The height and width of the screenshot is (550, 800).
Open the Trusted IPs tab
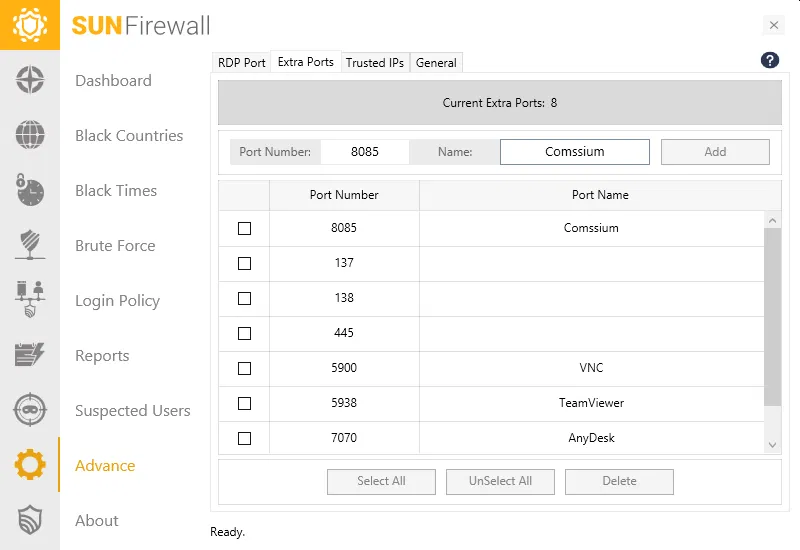click(x=375, y=62)
